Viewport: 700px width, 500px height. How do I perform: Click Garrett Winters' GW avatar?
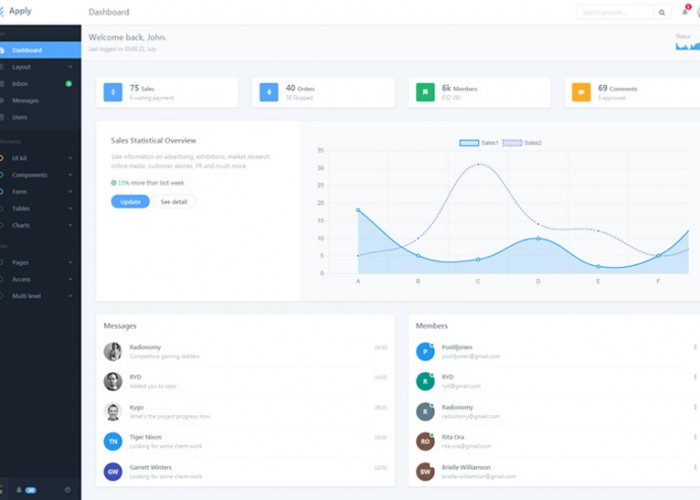113,472
